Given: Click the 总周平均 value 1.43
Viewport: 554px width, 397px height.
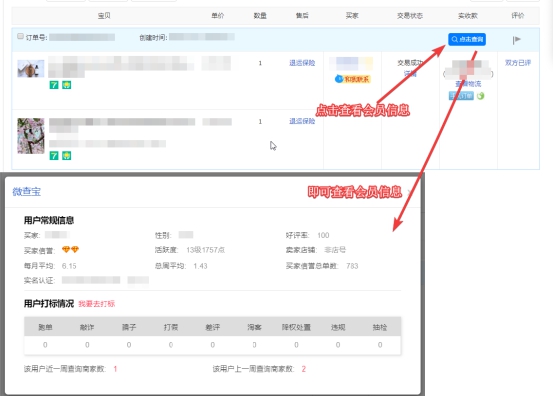Looking at the screenshot, I should (200, 266).
